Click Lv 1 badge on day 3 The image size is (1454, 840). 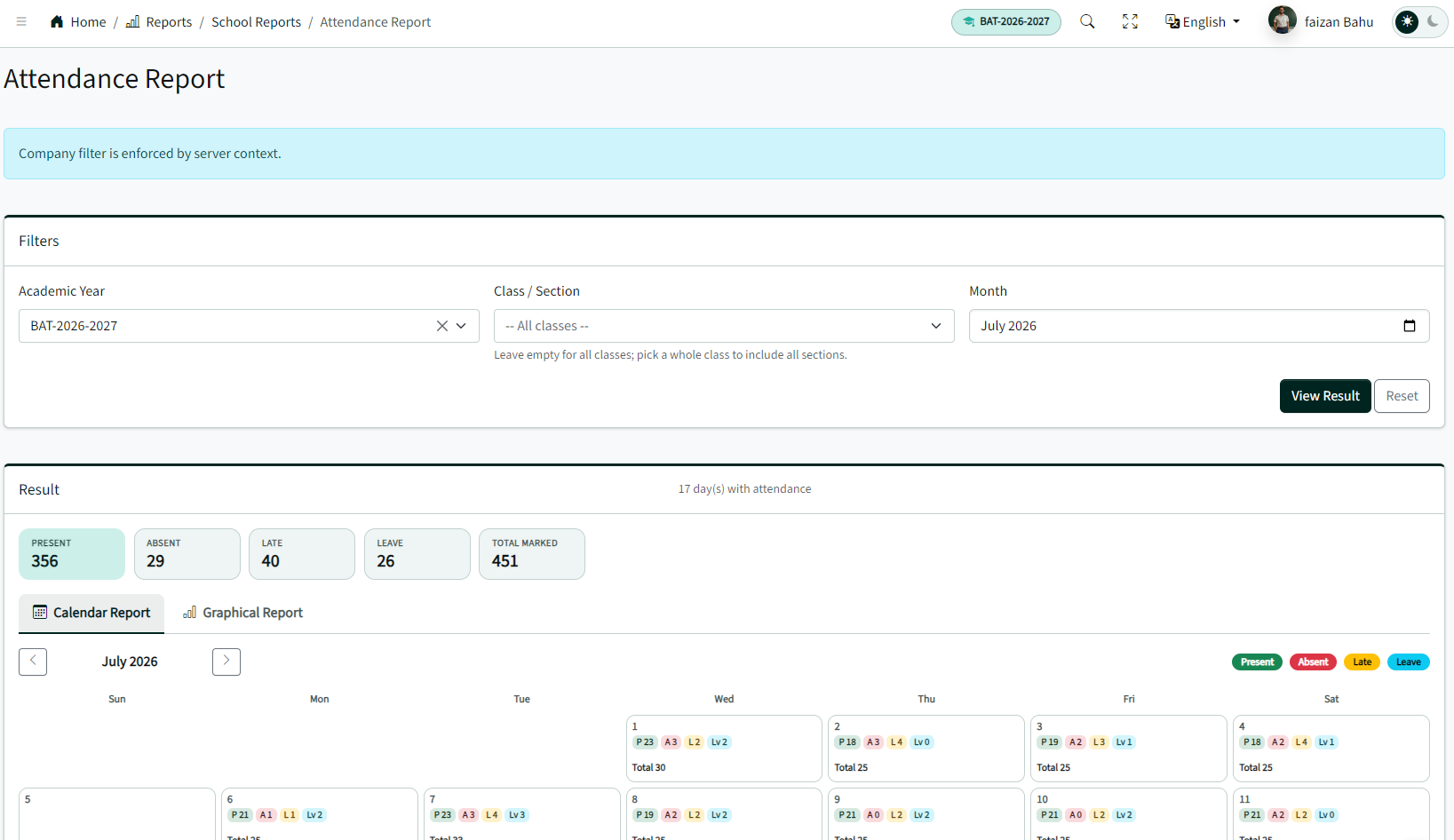pyautogui.click(x=1124, y=742)
